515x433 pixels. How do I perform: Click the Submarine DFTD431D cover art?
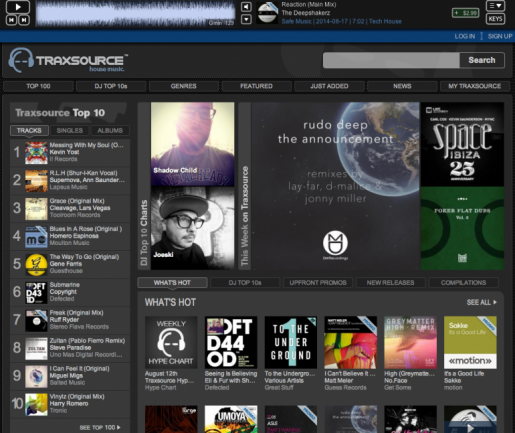[x=36, y=292]
